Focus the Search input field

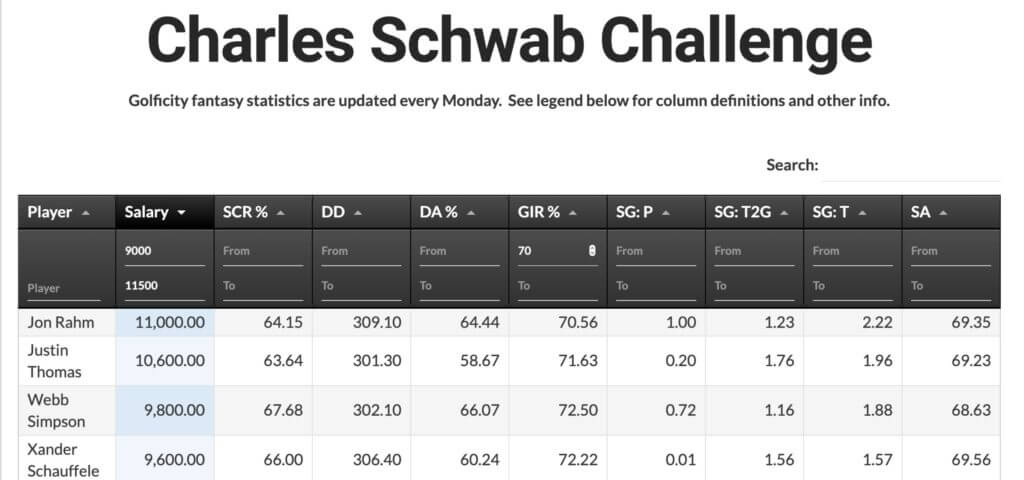[912, 165]
